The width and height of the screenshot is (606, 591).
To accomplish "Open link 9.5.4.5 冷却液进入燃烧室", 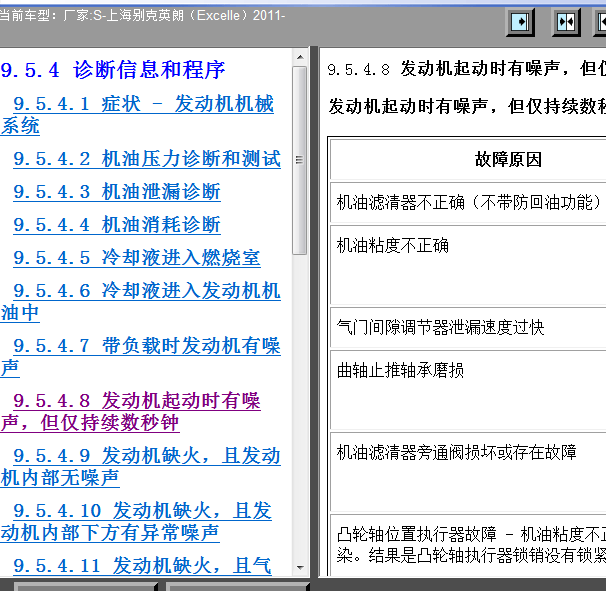I will click(137, 257).
